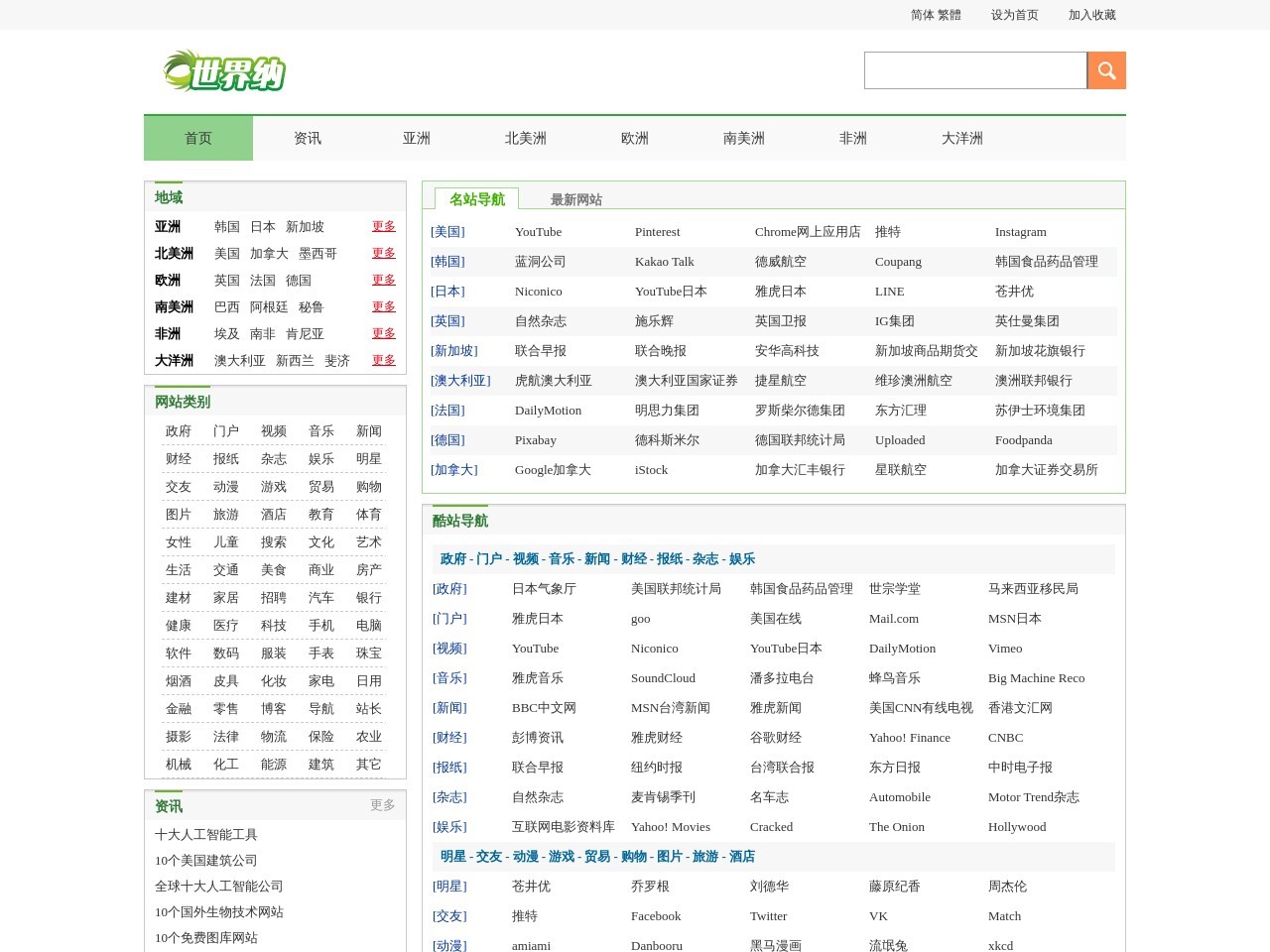Open the [加拿大] country link
The width and height of the screenshot is (1270, 952).
(x=454, y=470)
